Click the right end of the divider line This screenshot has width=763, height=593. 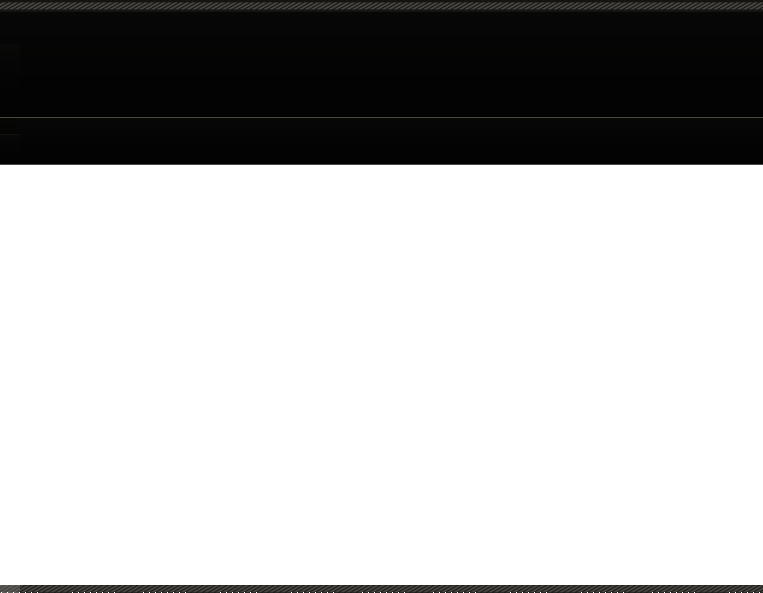(758, 117)
